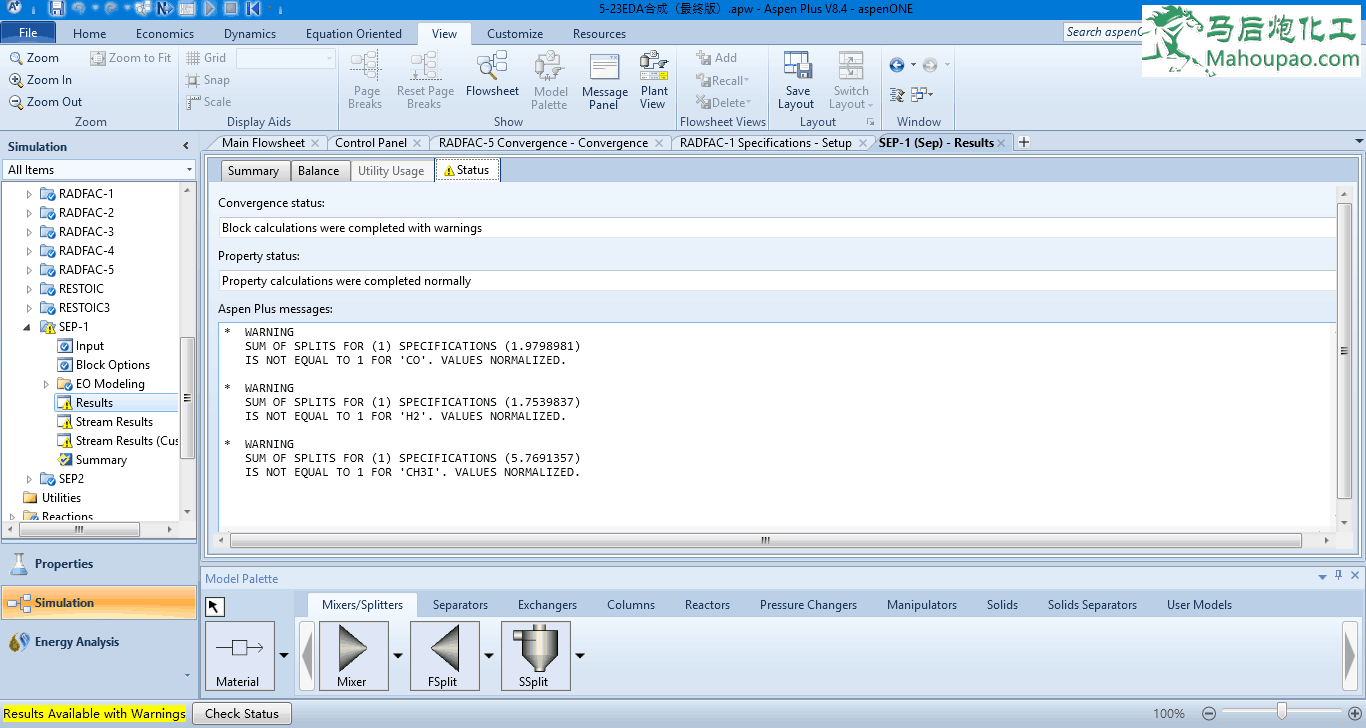This screenshot has width=1366, height=728.
Task: Select the Simulation environment button
Action: click(99, 603)
